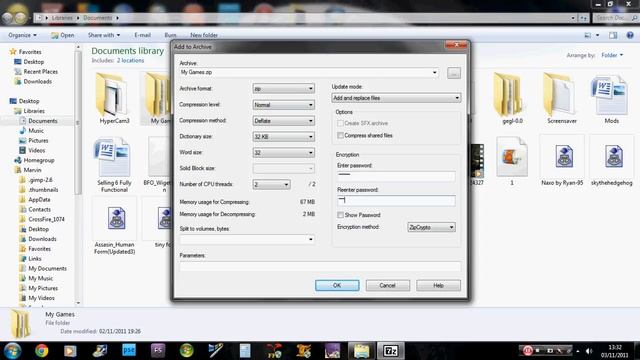The image size is (640, 360).
Task: Open the FS taskbar icon
Action: [x=158, y=351]
